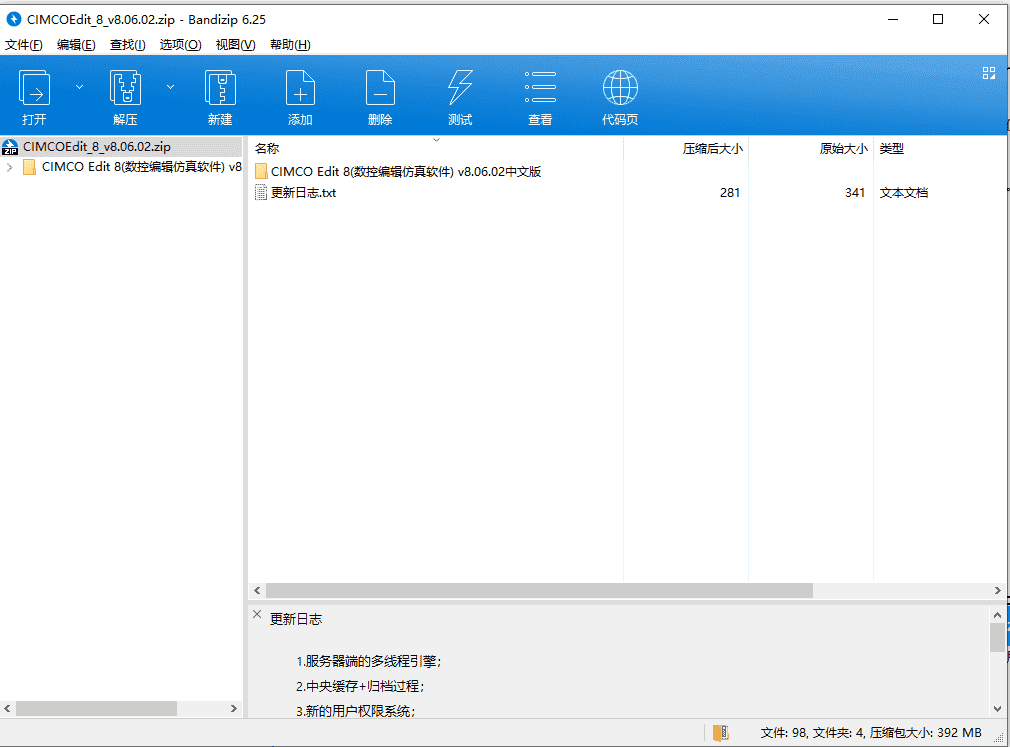Open the 视图(V) menu
1010x747 pixels.
[235, 44]
